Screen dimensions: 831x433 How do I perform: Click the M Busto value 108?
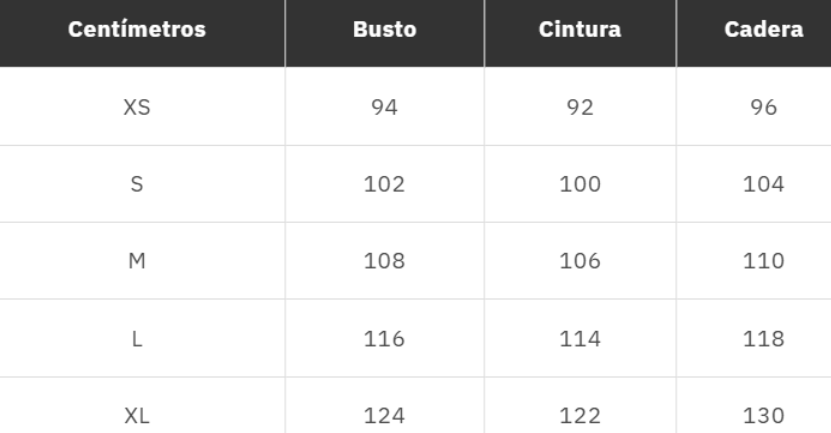tap(385, 262)
